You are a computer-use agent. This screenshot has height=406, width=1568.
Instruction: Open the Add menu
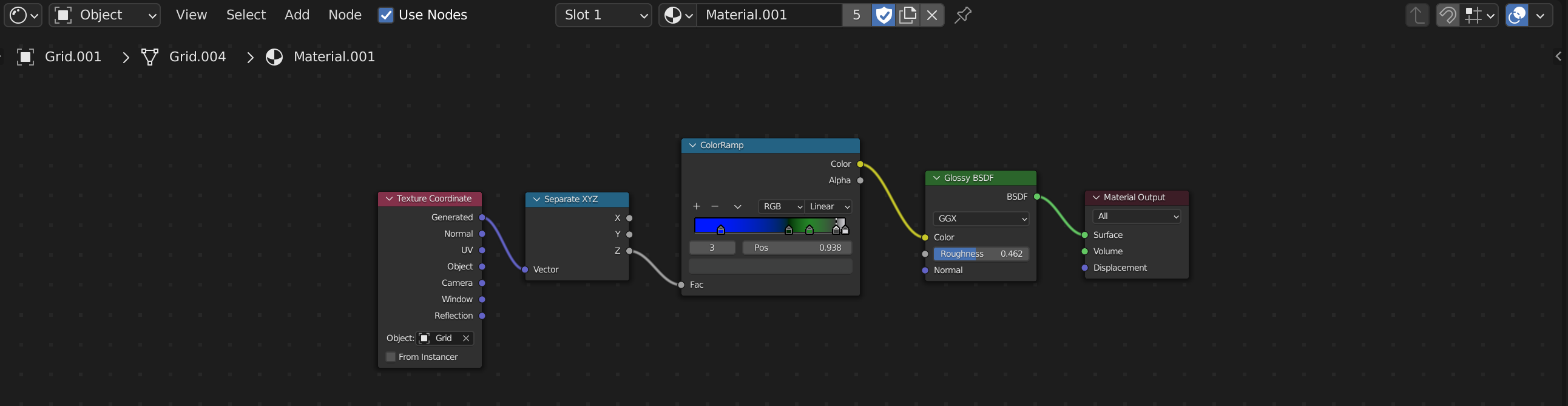pyautogui.click(x=297, y=15)
